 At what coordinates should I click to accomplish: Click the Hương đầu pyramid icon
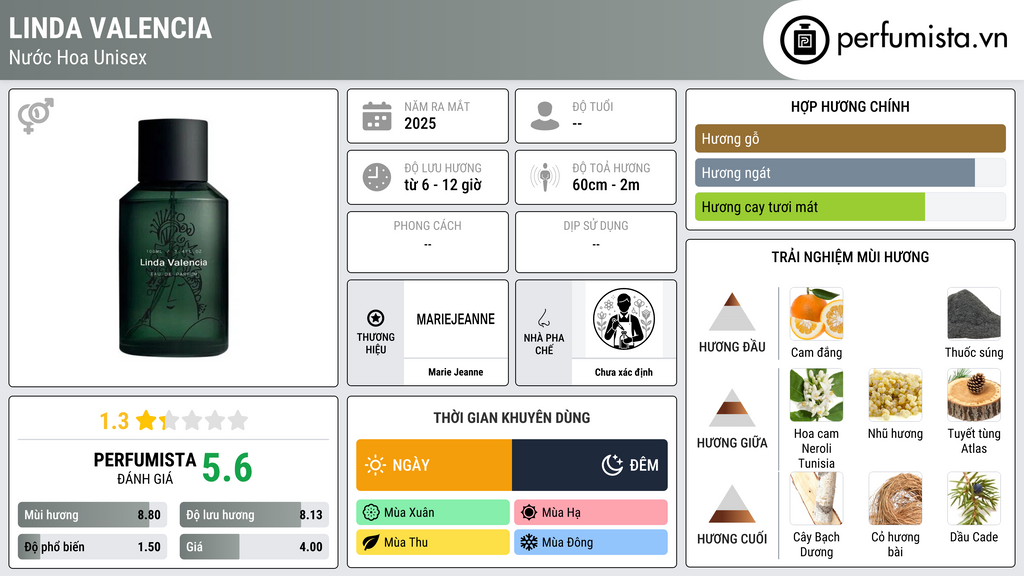[732, 312]
